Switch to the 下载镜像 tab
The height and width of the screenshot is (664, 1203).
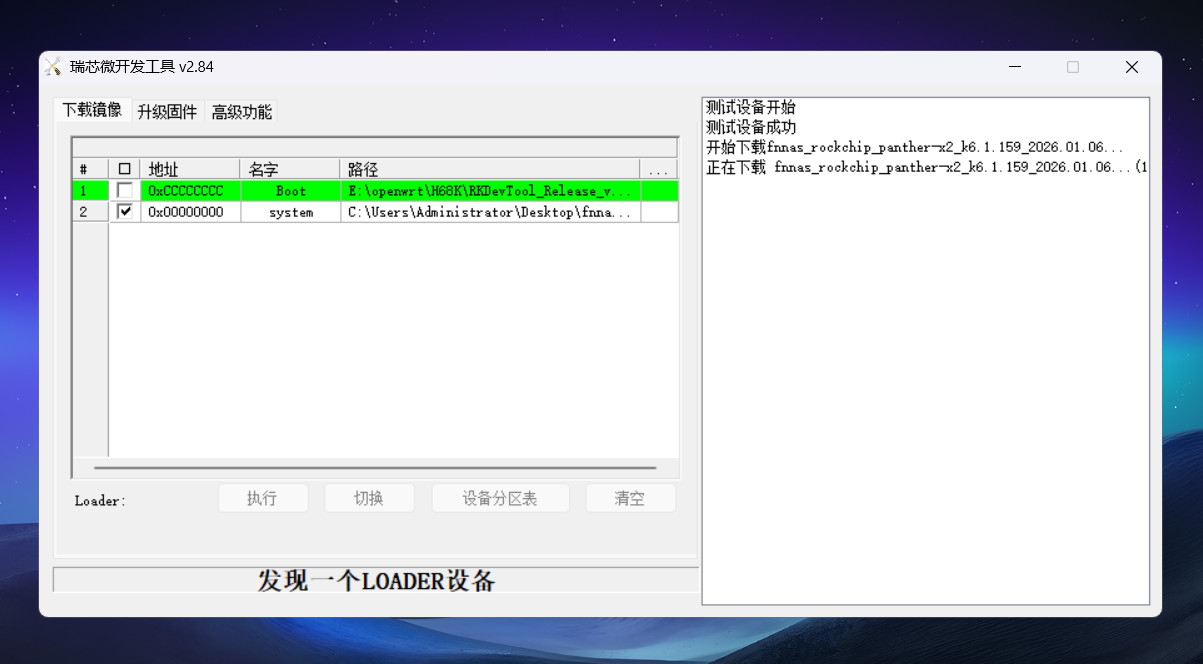(x=92, y=110)
